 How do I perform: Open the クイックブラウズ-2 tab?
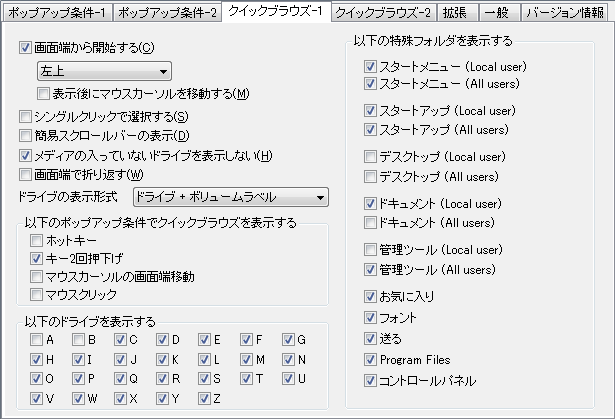(x=383, y=13)
